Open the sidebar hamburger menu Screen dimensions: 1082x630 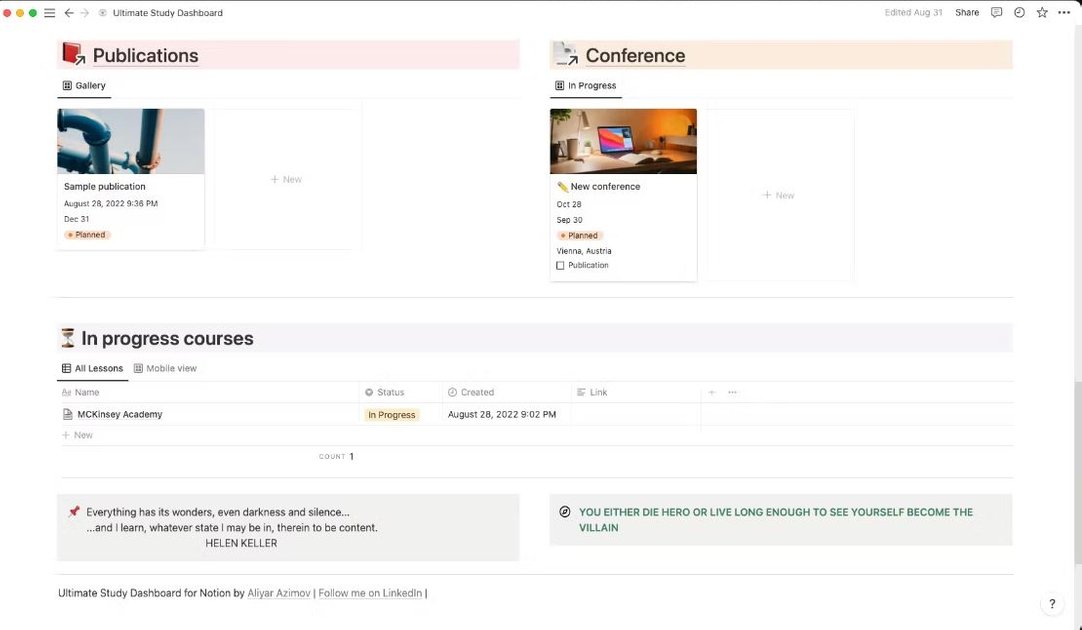(49, 13)
